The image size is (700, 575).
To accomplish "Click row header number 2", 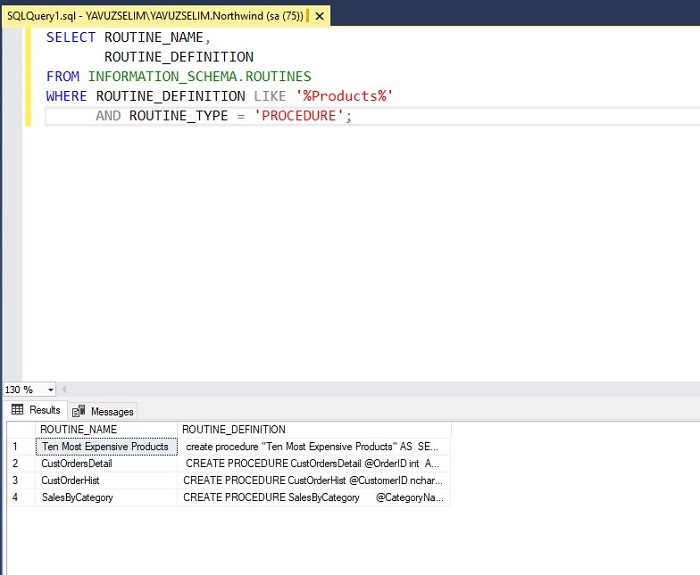I will [x=21, y=463].
